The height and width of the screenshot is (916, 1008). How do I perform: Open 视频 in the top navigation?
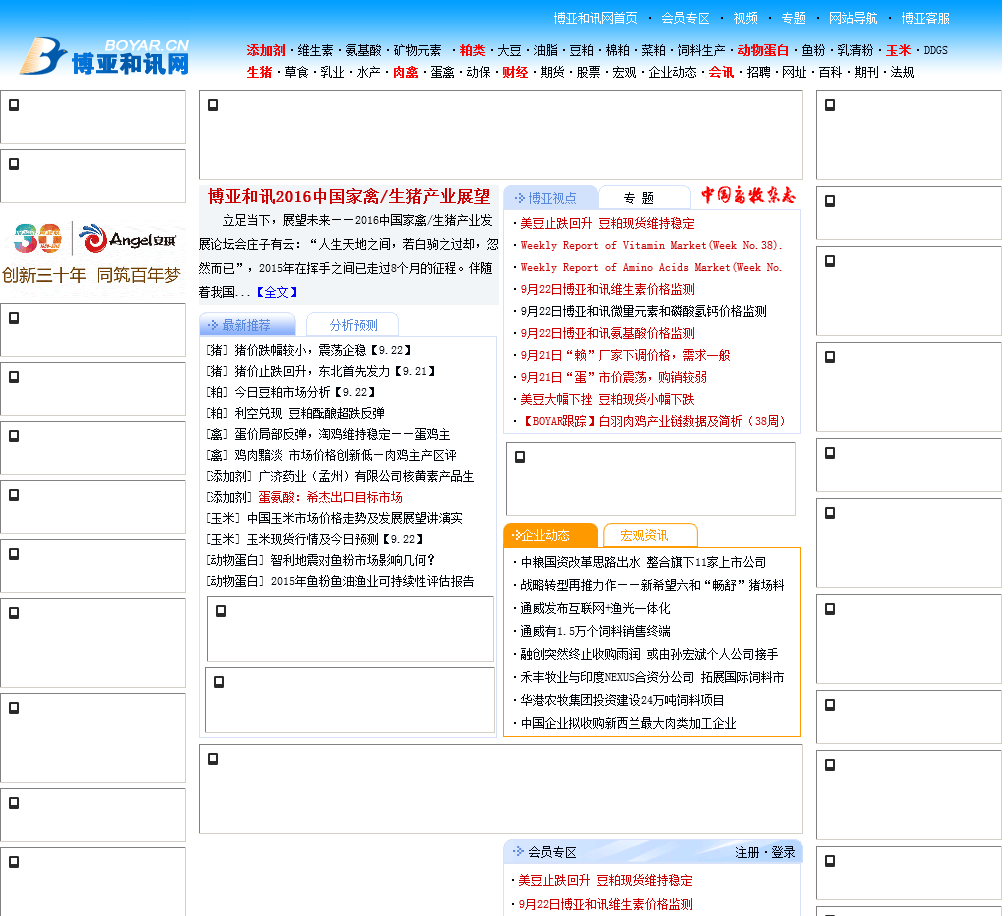746,18
